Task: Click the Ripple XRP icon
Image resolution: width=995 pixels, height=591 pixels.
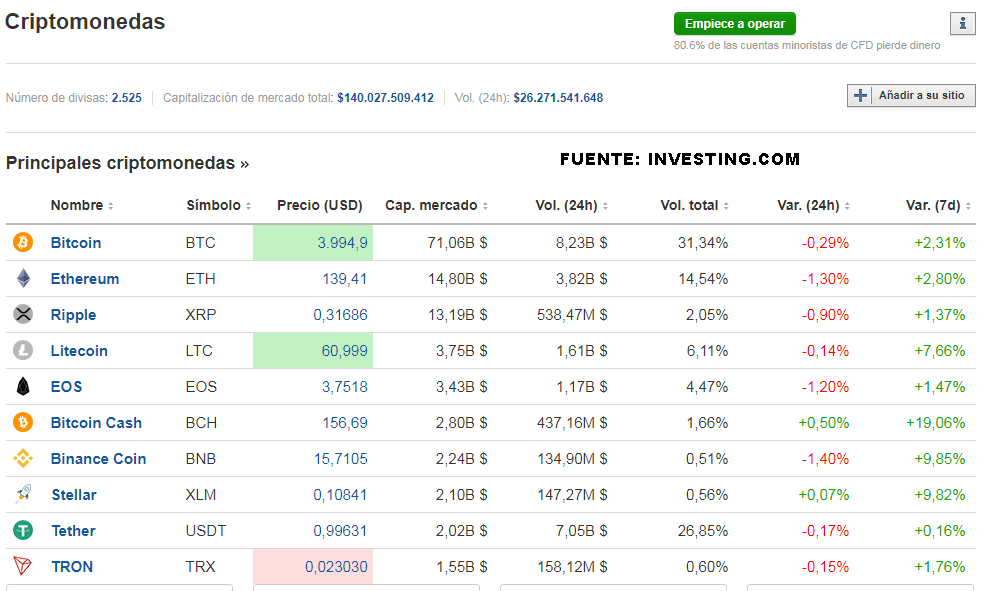Action: 23,315
